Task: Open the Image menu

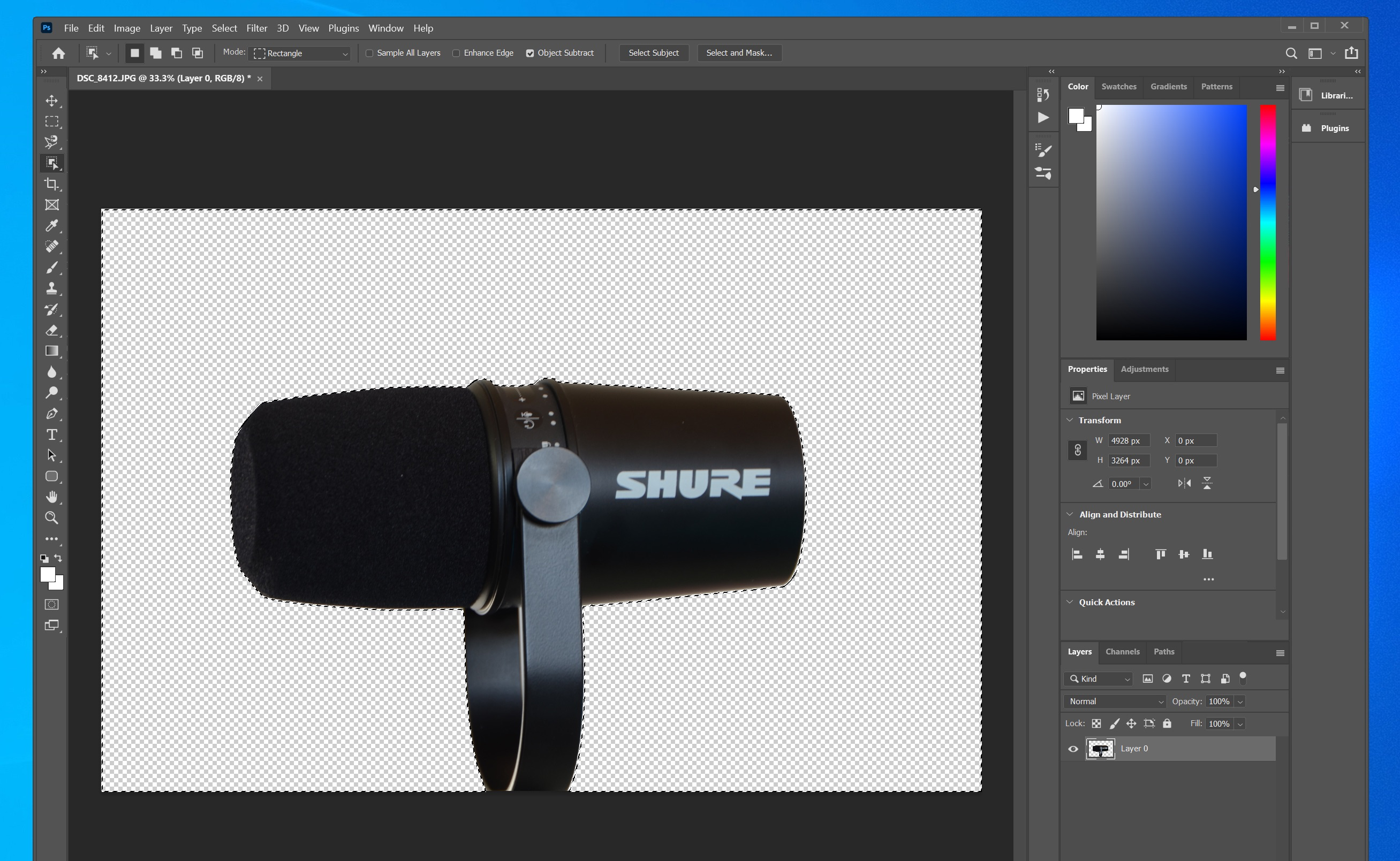Action: [127, 28]
